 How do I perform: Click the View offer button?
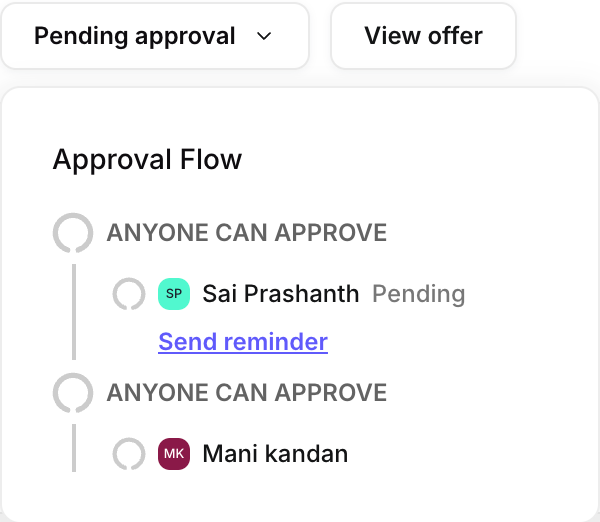(x=423, y=37)
